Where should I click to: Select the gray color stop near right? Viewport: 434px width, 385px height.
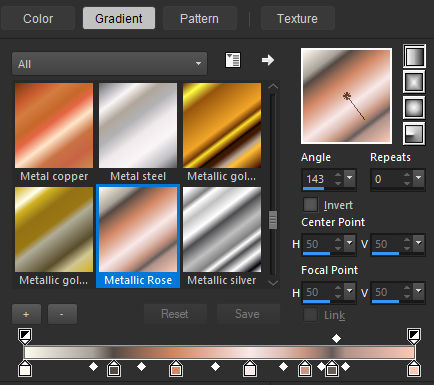[331, 369]
